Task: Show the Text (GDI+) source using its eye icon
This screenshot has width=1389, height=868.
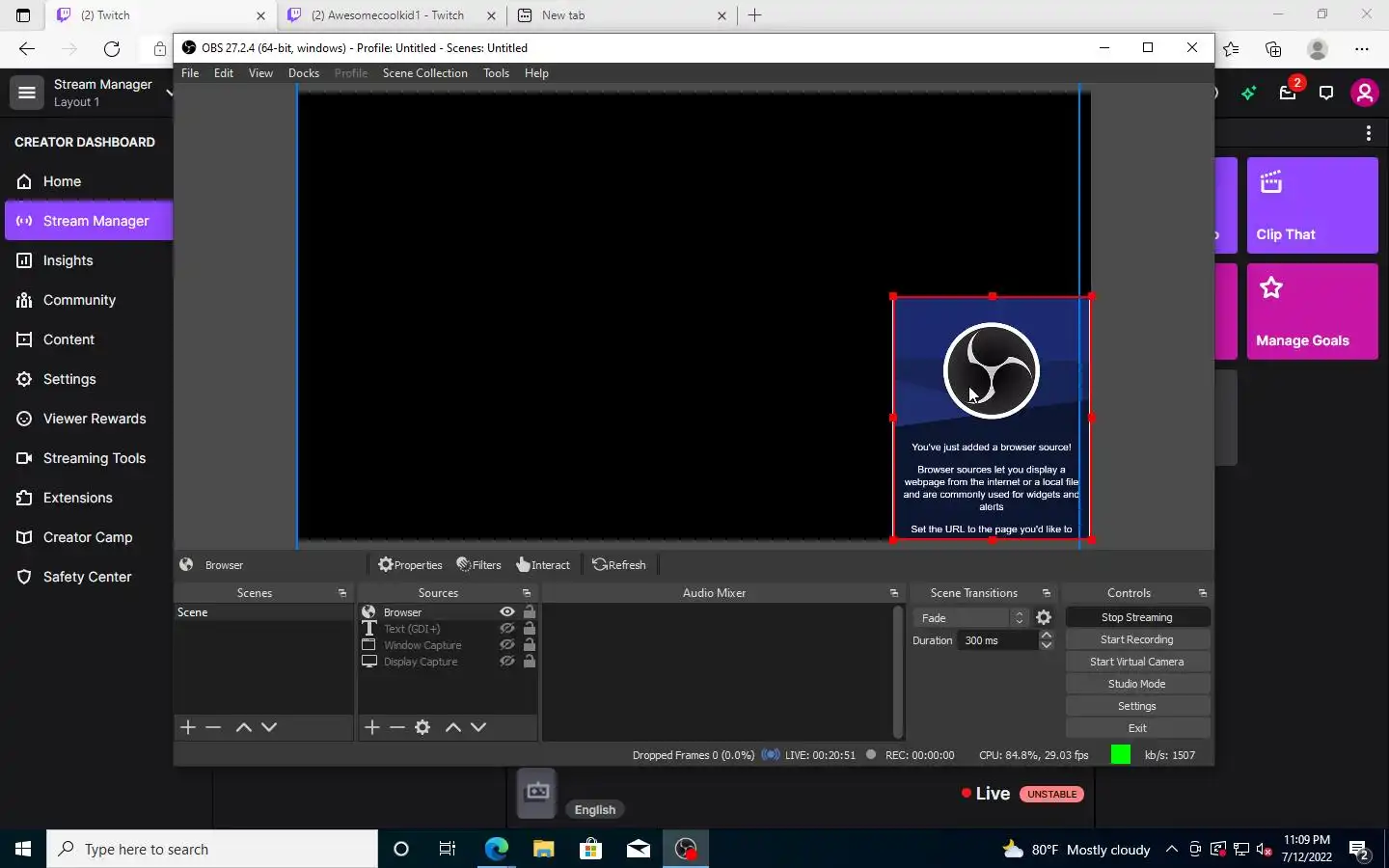Action: 506,628
